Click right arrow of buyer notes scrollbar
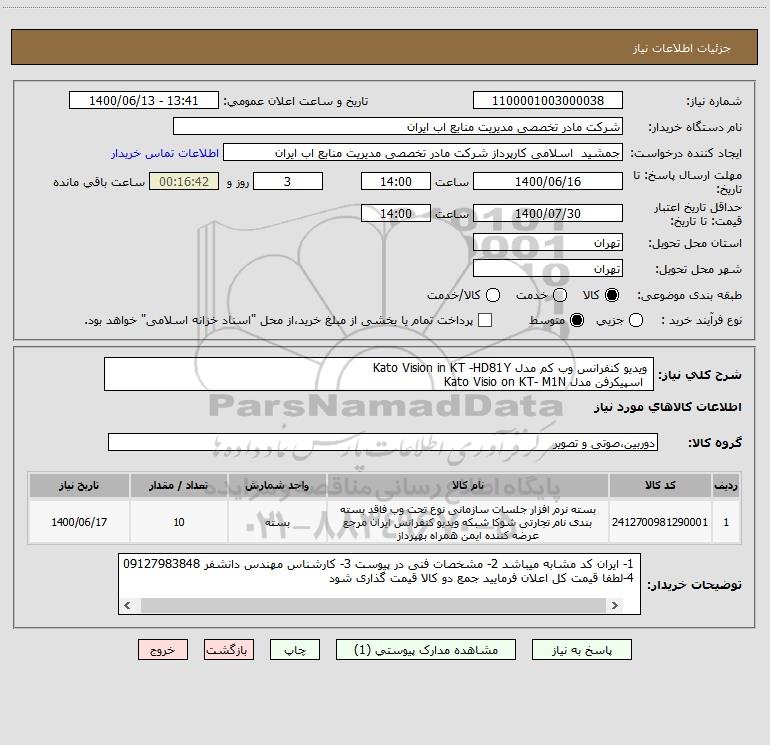This screenshot has height=745, width=770. click(x=615, y=606)
